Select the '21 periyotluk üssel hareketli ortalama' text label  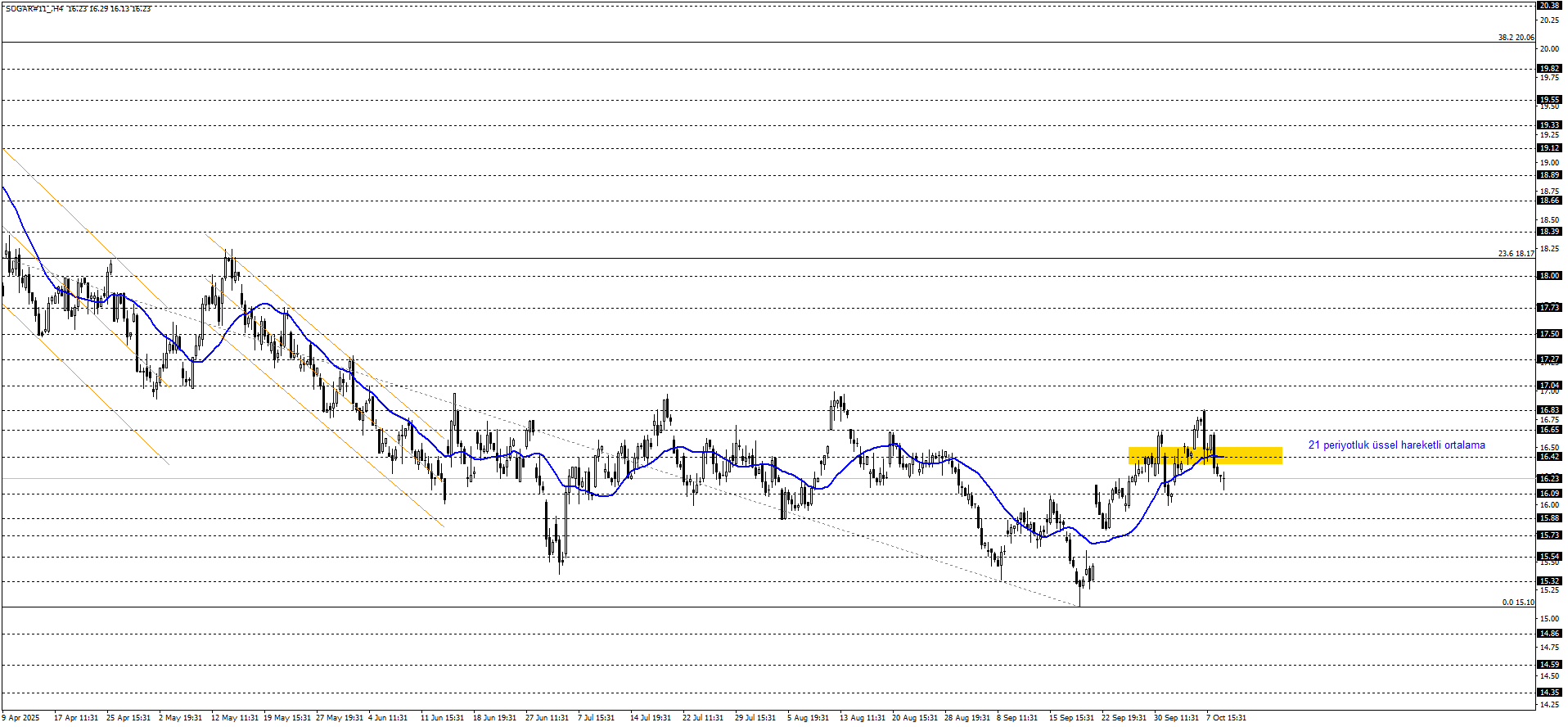(x=1396, y=445)
